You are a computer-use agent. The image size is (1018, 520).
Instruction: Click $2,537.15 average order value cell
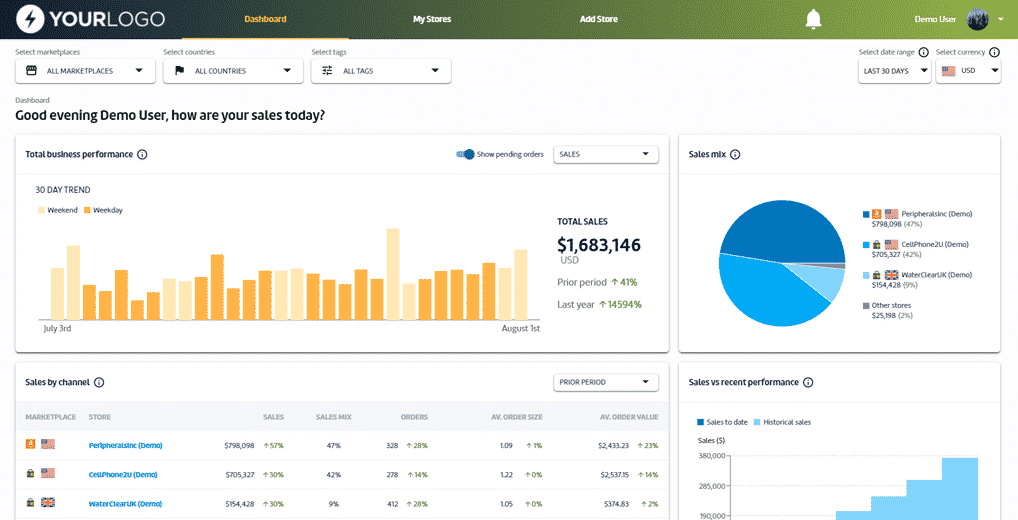click(x=613, y=475)
